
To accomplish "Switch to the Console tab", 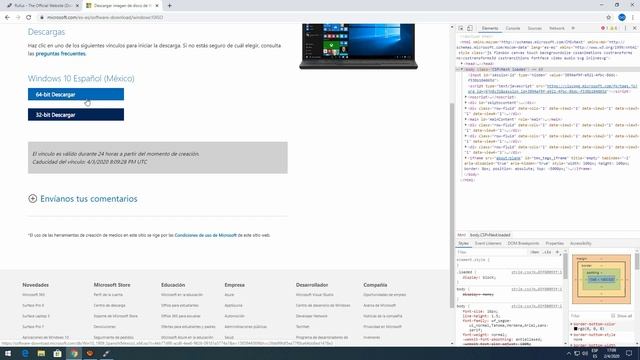I will 513,28.
